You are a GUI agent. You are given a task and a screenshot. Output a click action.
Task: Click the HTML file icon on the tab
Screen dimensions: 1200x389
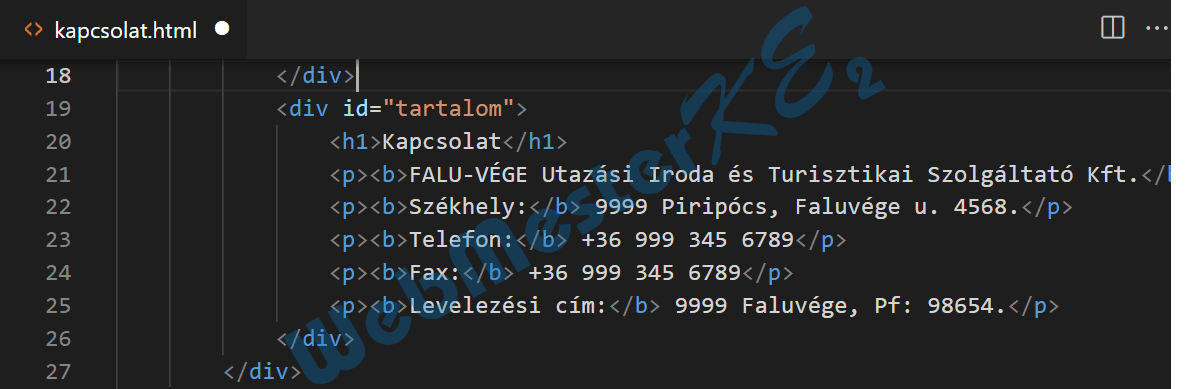point(33,29)
